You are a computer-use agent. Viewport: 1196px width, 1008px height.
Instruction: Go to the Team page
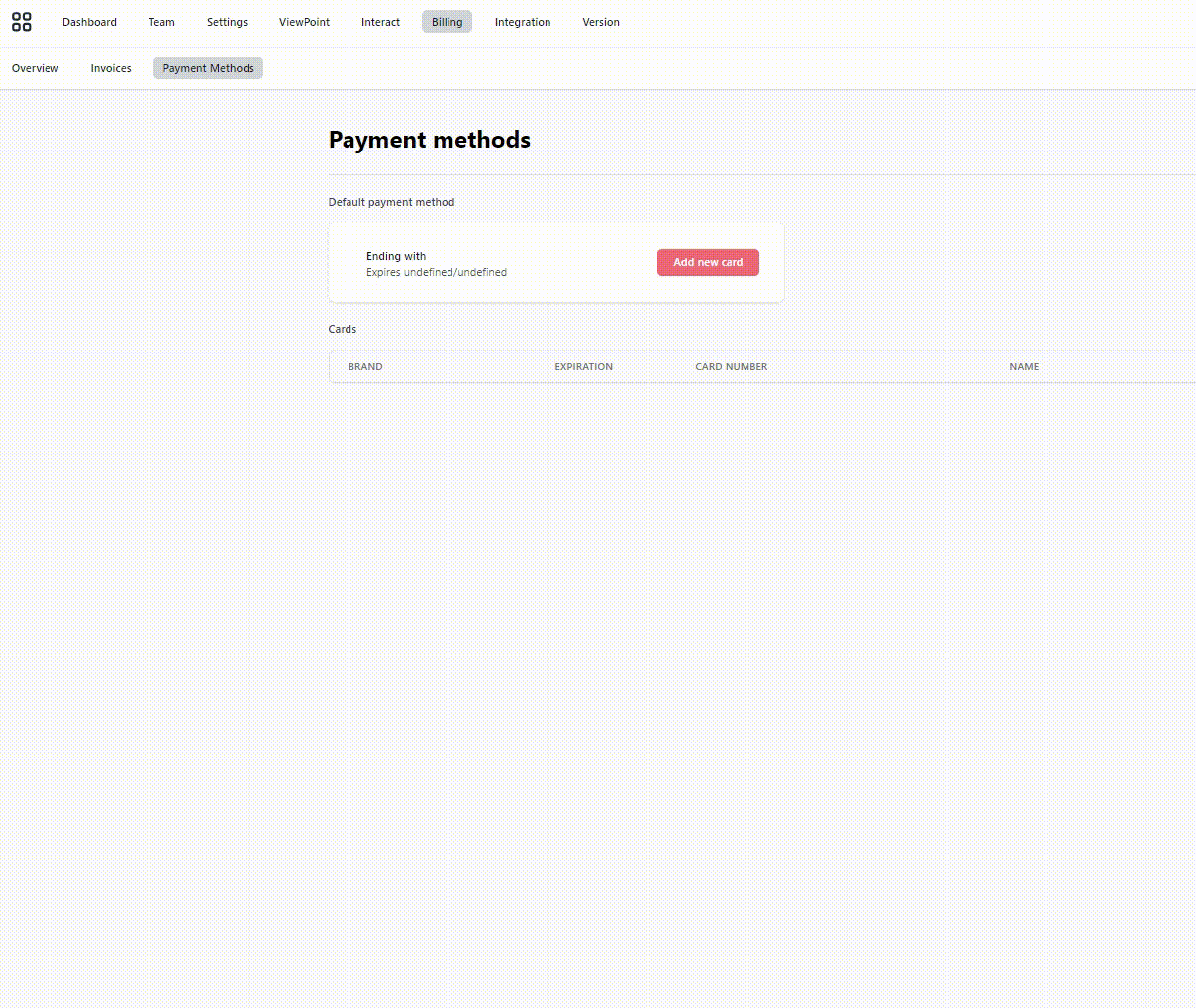(x=161, y=22)
